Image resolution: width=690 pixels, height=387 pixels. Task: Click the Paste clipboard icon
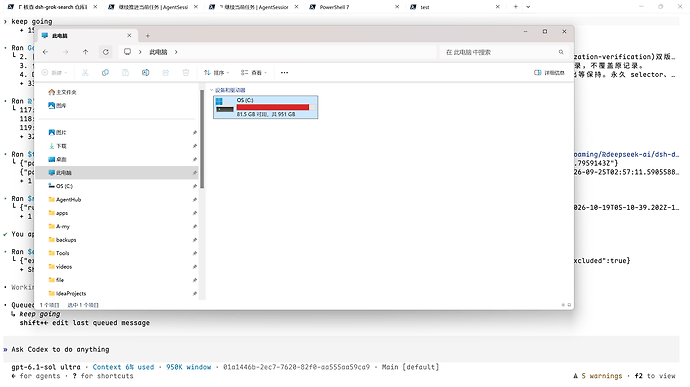pos(125,73)
